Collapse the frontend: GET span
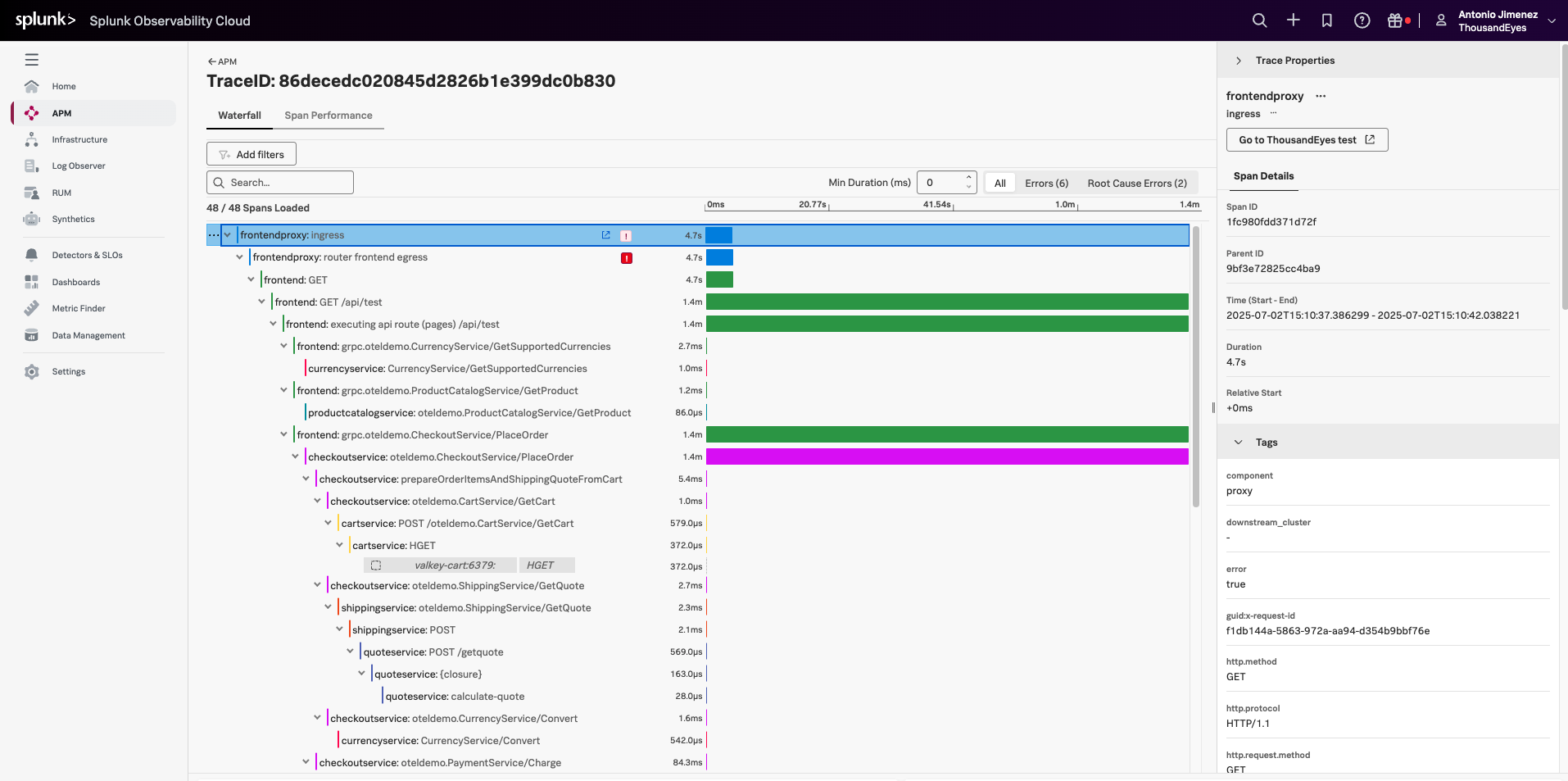 tap(252, 279)
